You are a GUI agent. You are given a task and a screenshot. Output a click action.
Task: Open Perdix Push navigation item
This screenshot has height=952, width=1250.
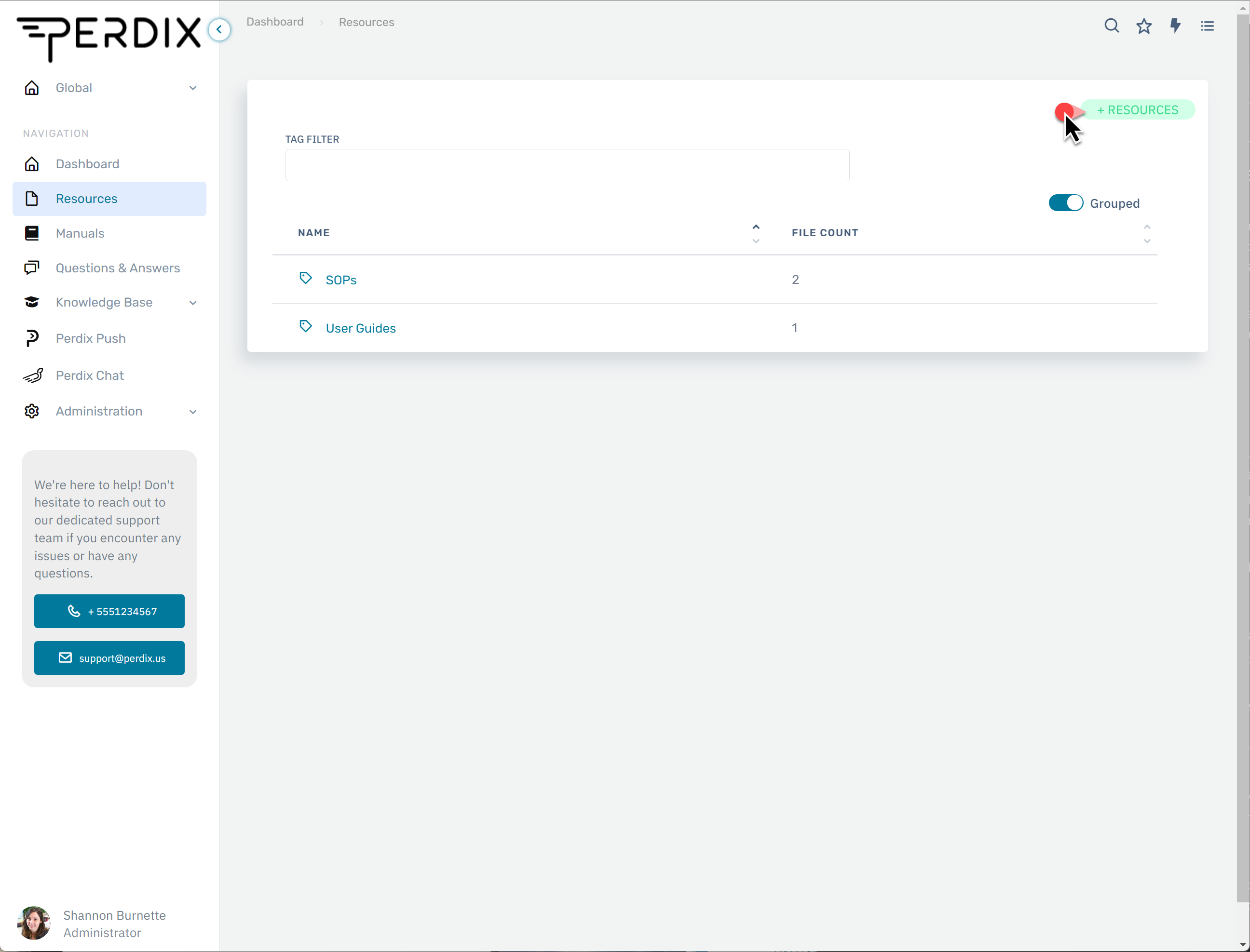109,338
